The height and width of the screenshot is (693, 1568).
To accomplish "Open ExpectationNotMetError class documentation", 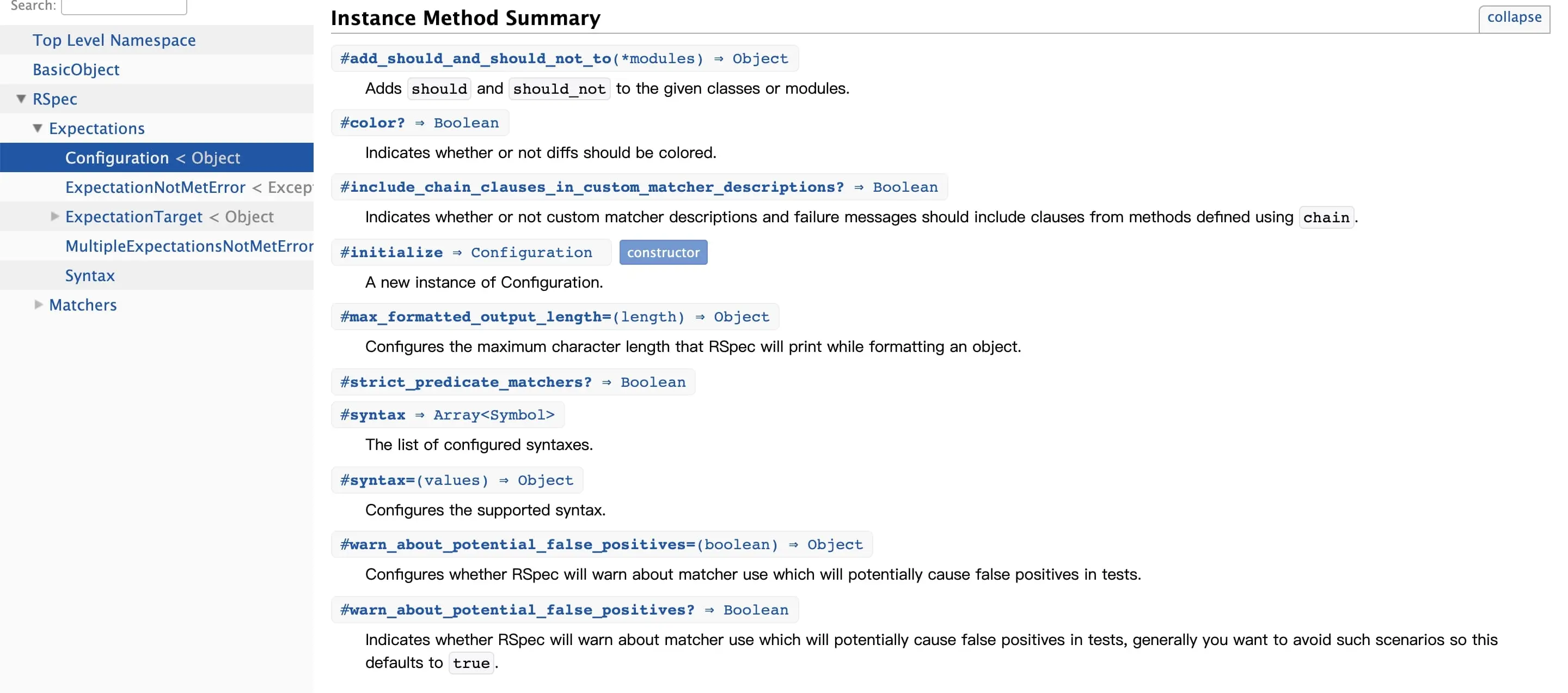I will (155, 187).
